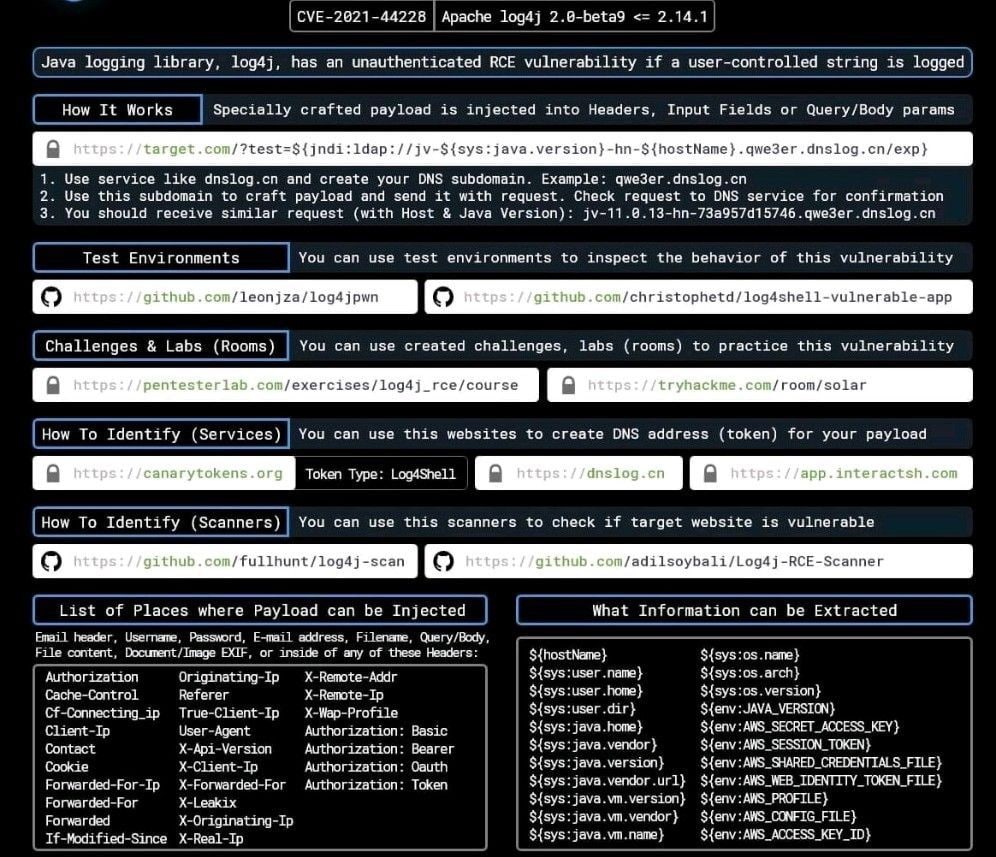Image resolution: width=996 pixels, height=857 pixels.
Task: Select the CVE-2021-44228 label
Action: coord(361,17)
